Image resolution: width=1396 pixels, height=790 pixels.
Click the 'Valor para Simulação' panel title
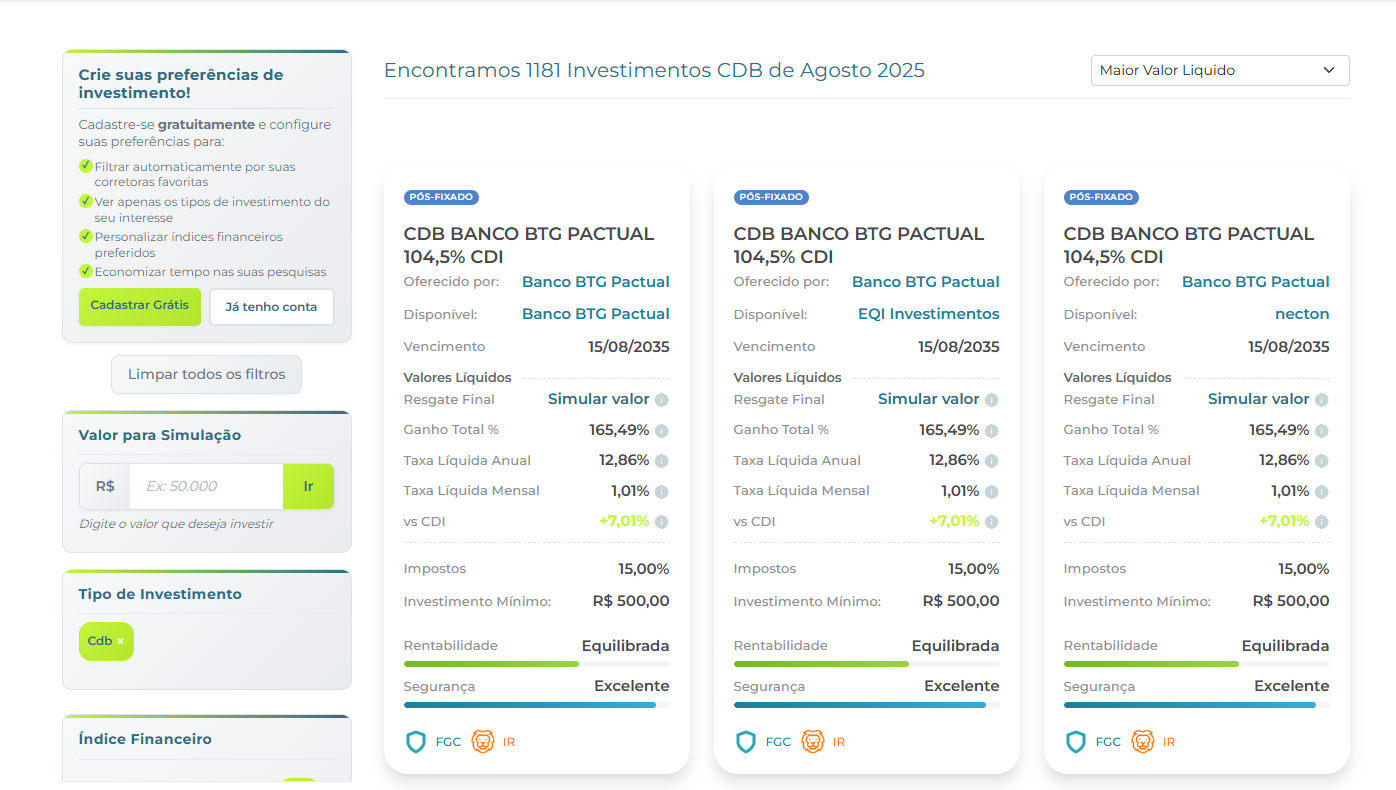click(x=160, y=435)
